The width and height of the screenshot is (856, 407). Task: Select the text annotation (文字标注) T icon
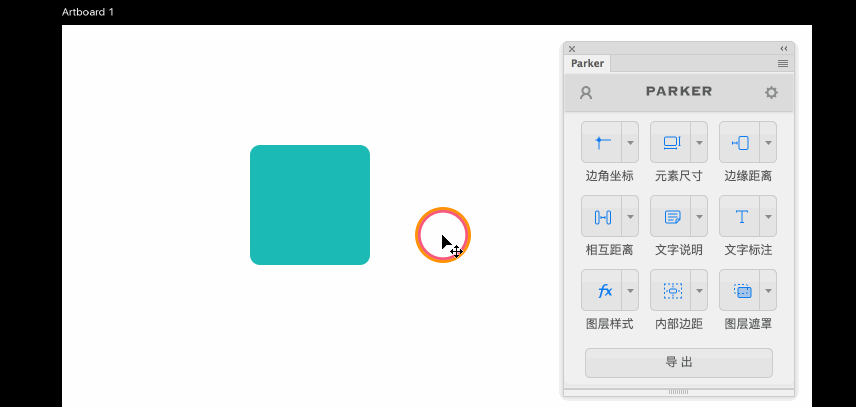coord(740,216)
